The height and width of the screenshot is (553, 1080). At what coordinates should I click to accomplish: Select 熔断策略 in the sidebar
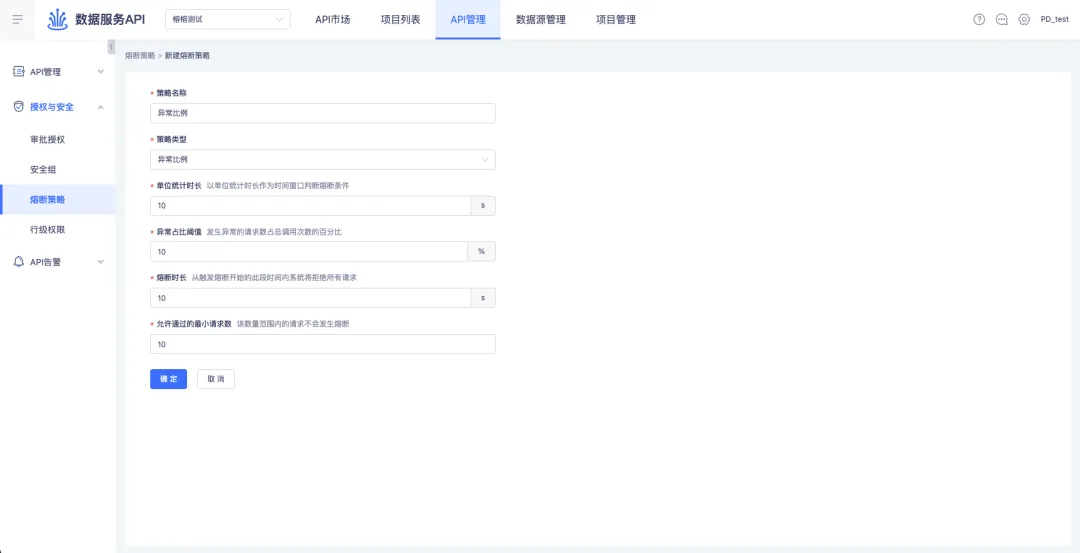pos(58,200)
